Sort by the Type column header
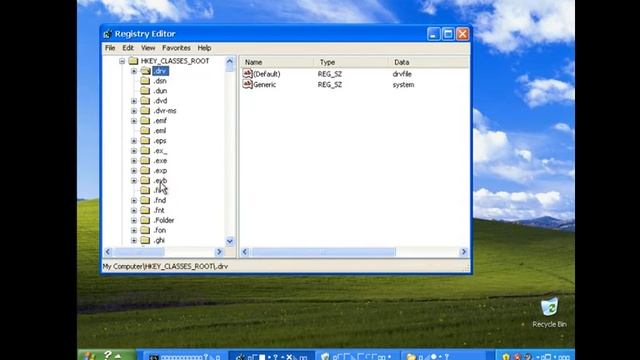 point(351,62)
